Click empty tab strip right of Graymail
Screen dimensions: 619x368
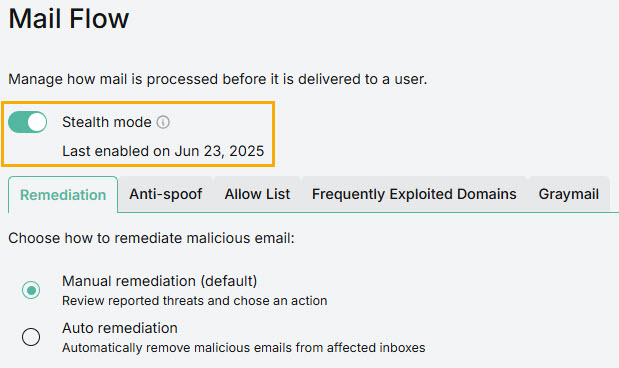(614, 194)
